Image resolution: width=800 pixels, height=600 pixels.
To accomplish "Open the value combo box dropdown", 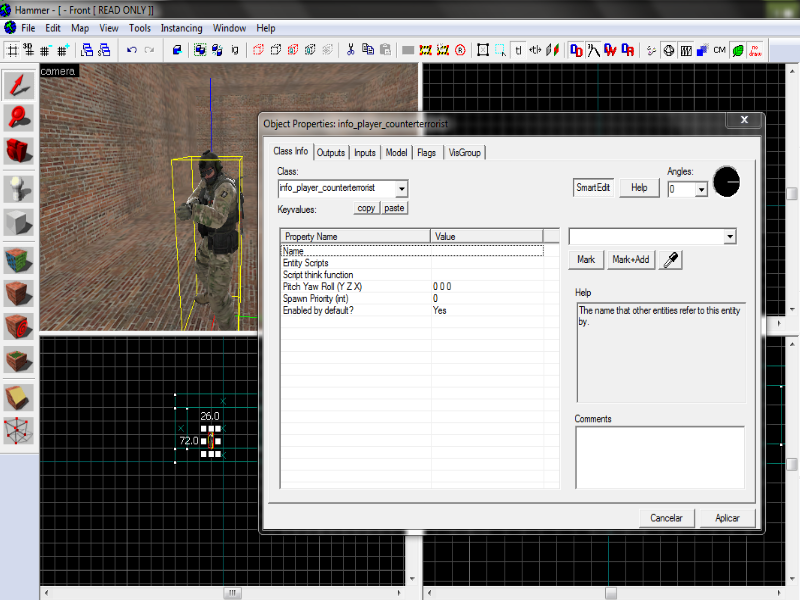I will point(729,237).
